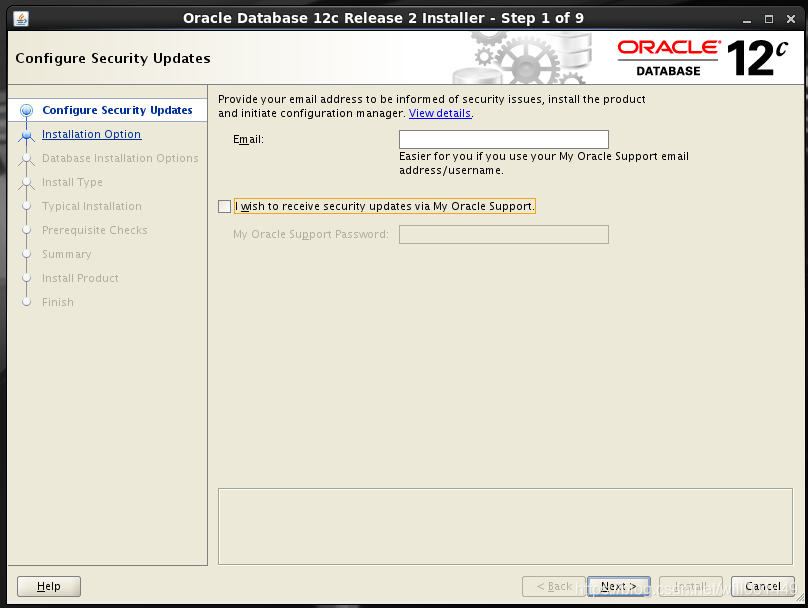Image resolution: width=808 pixels, height=608 pixels.
Task: Click the Configure Security Updates page heading
Action: click(113, 58)
